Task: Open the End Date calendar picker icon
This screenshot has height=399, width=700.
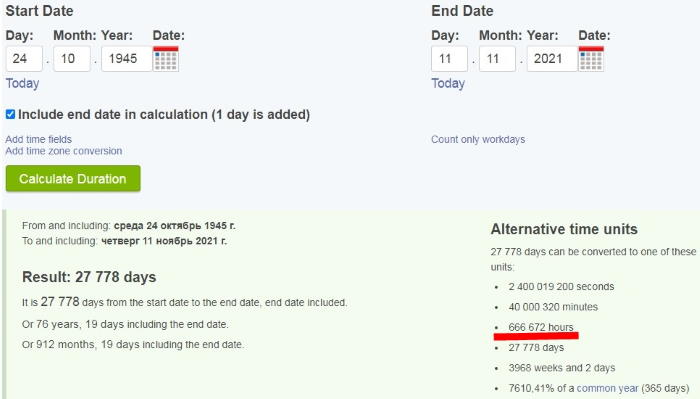Action: [x=591, y=58]
